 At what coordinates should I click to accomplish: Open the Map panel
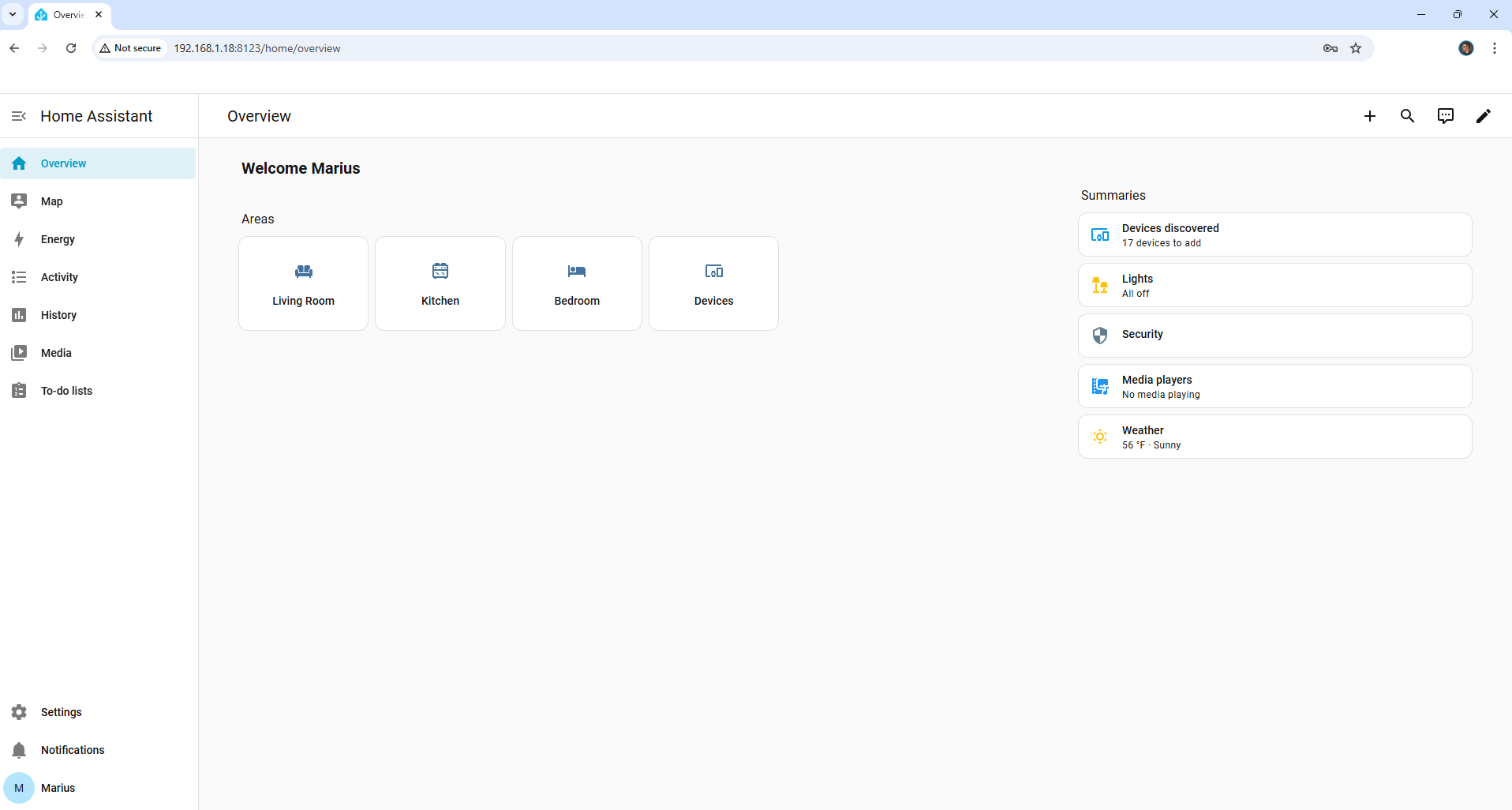click(51, 201)
